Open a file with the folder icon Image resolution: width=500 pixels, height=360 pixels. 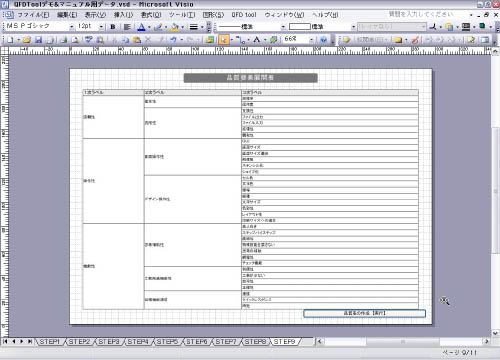27,40
